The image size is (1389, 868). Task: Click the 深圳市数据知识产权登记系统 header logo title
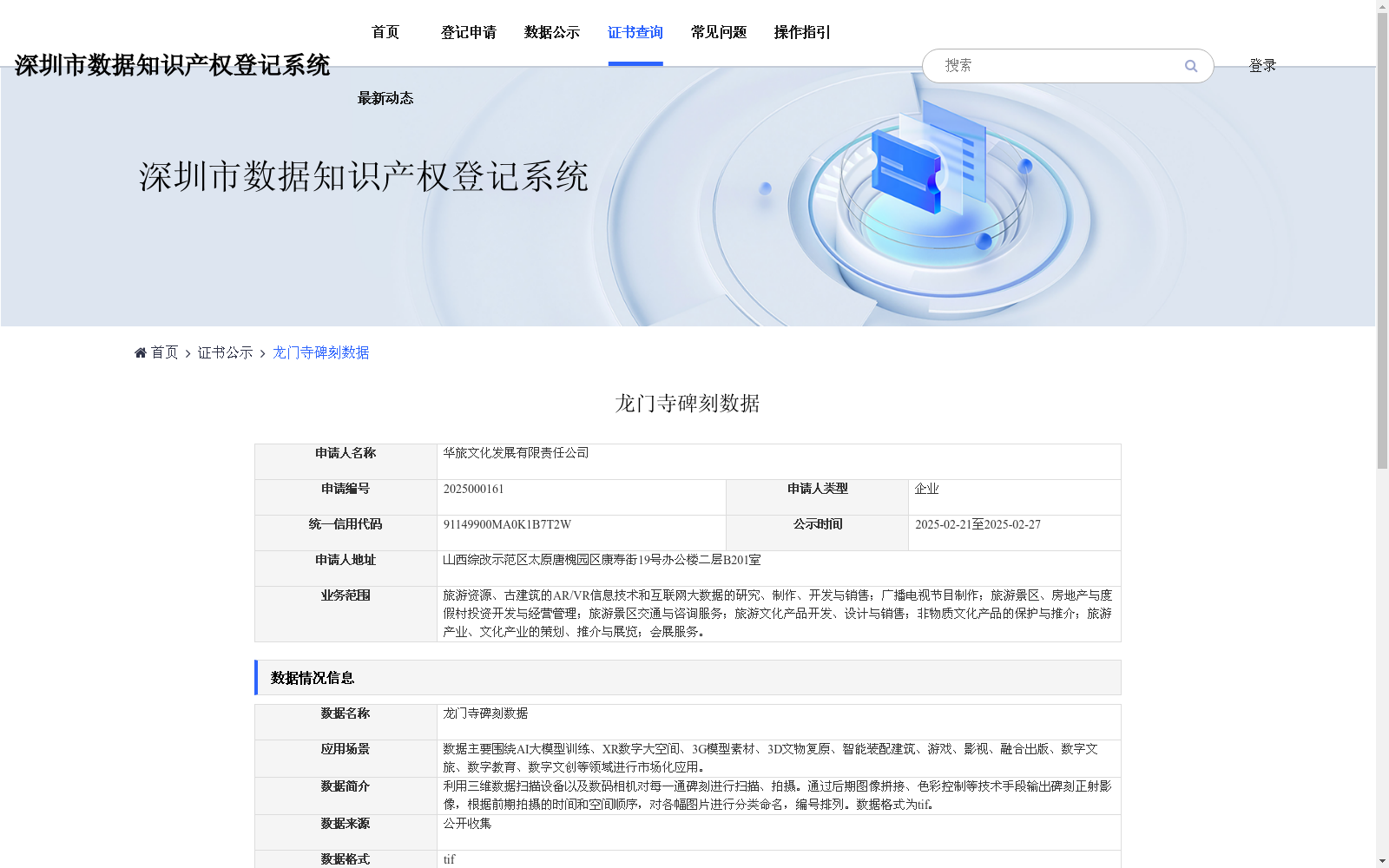click(172, 65)
